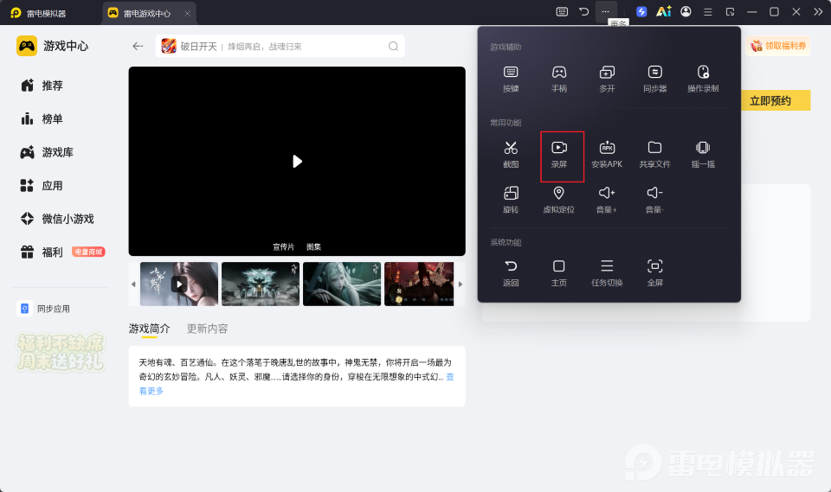Open the second thumbnail of temple scene

click(x=261, y=284)
